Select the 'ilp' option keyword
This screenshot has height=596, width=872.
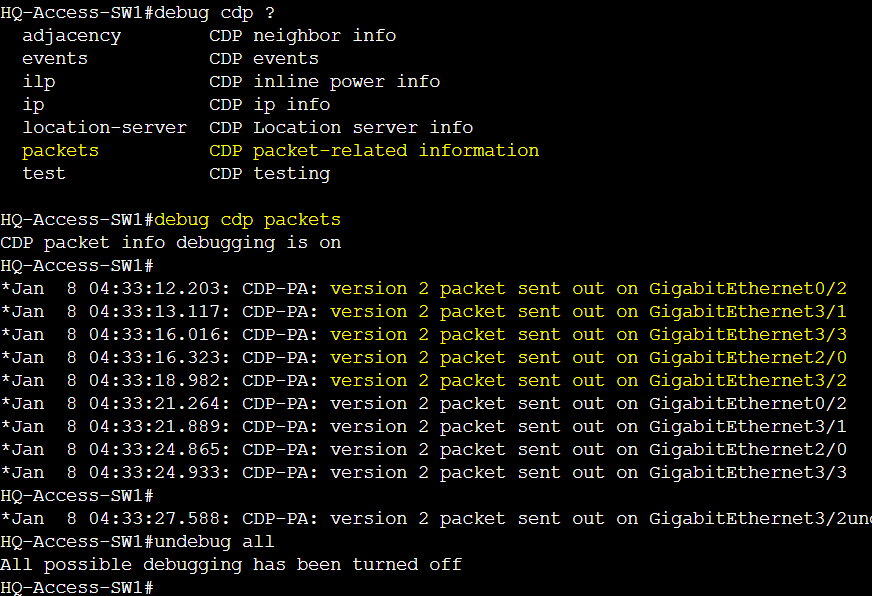(39, 82)
